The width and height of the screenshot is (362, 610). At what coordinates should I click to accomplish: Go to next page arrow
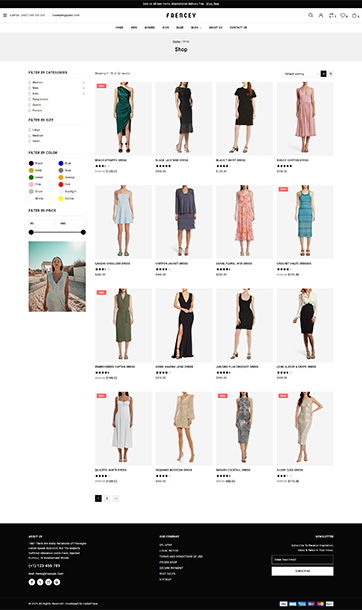tap(115, 498)
